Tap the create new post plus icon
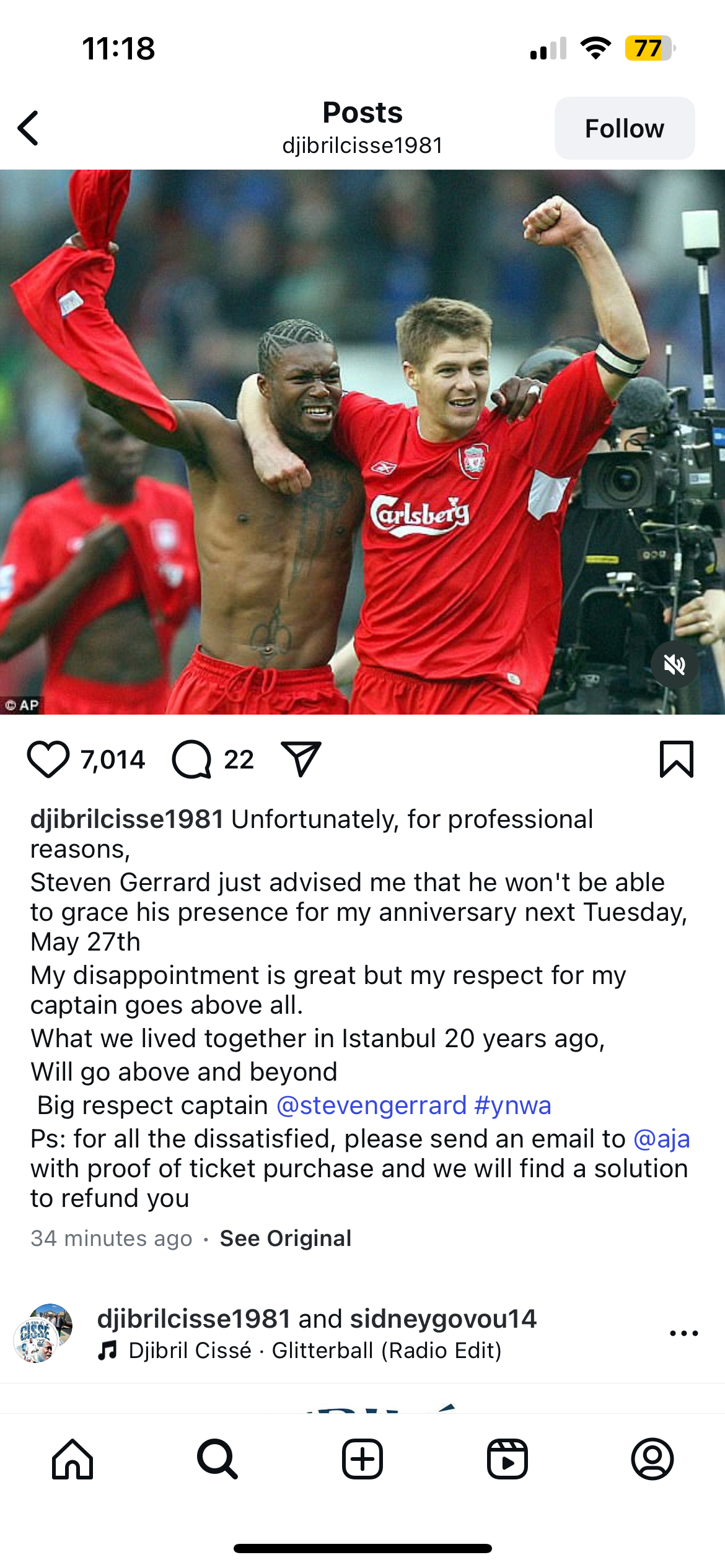Image resolution: width=725 pixels, height=1568 pixels. point(362,1459)
